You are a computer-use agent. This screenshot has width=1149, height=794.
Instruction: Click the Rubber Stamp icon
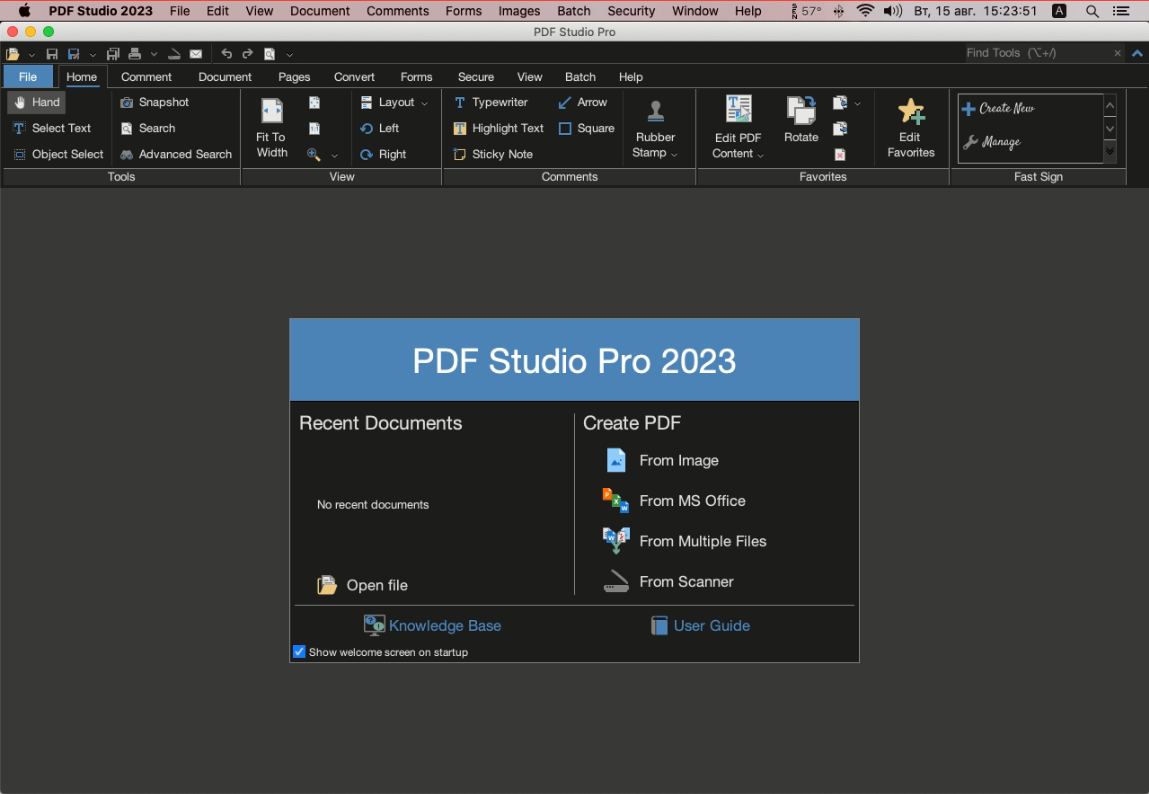(655, 111)
